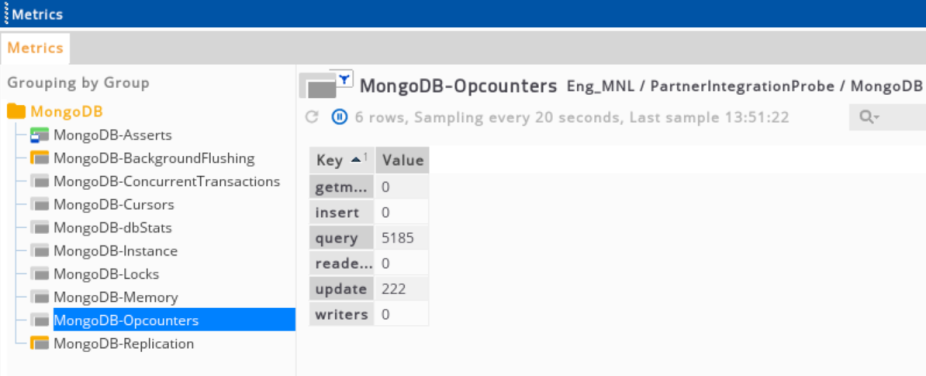Select the MongoDB group label
The height and width of the screenshot is (376, 926).
click(67, 112)
